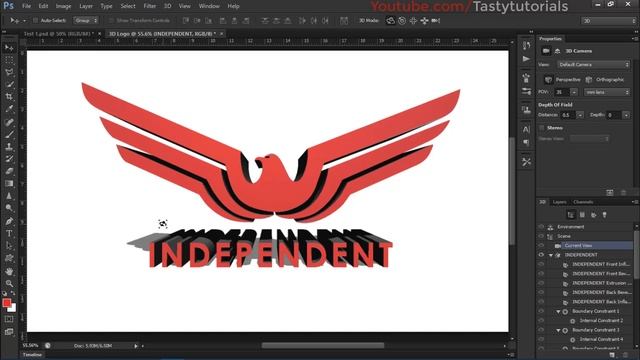The image size is (640, 360).
Task: Select the Eyedropper tool
Action: [x=9, y=109]
